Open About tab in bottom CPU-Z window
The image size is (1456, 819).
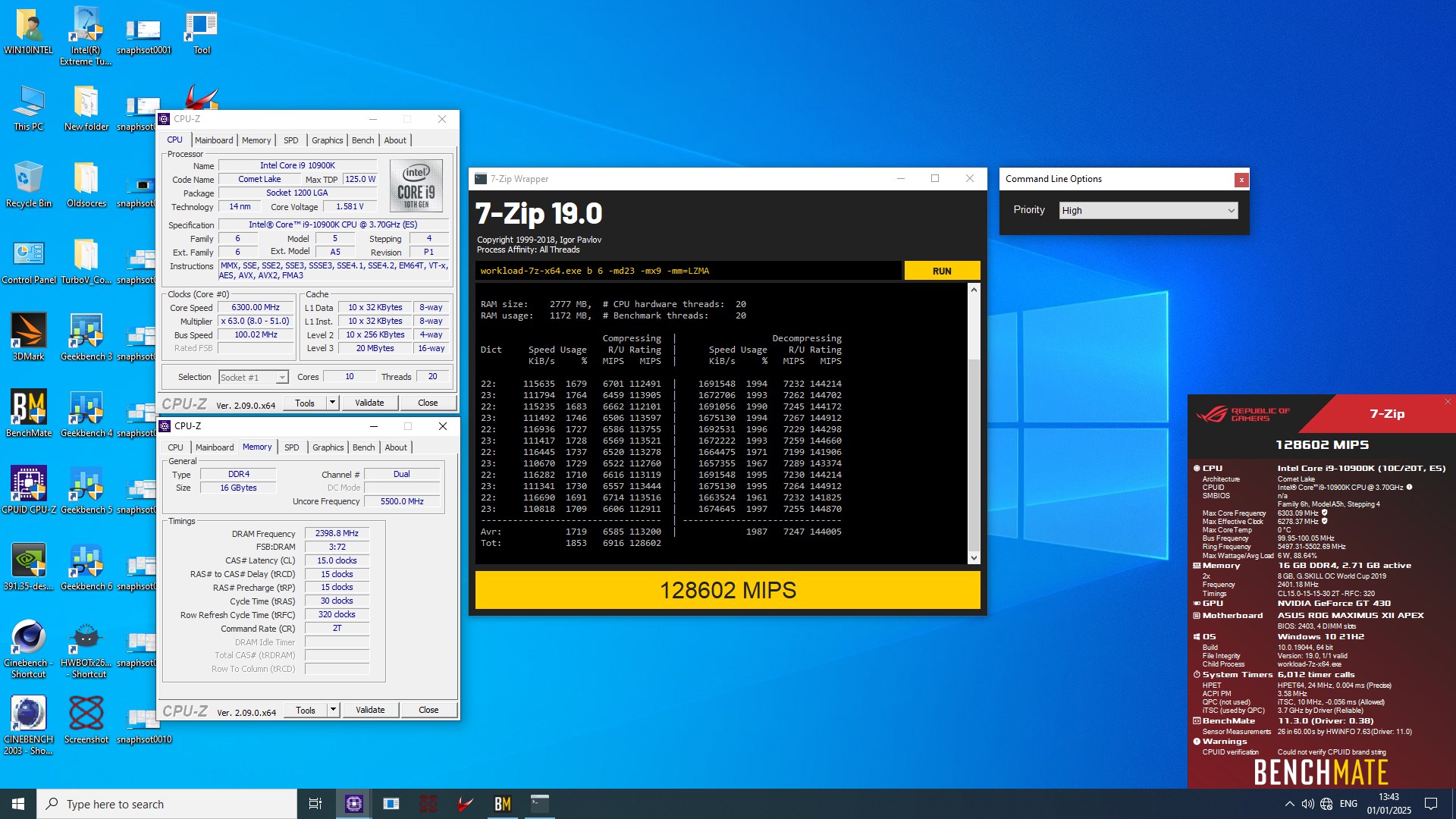tap(396, 447)
